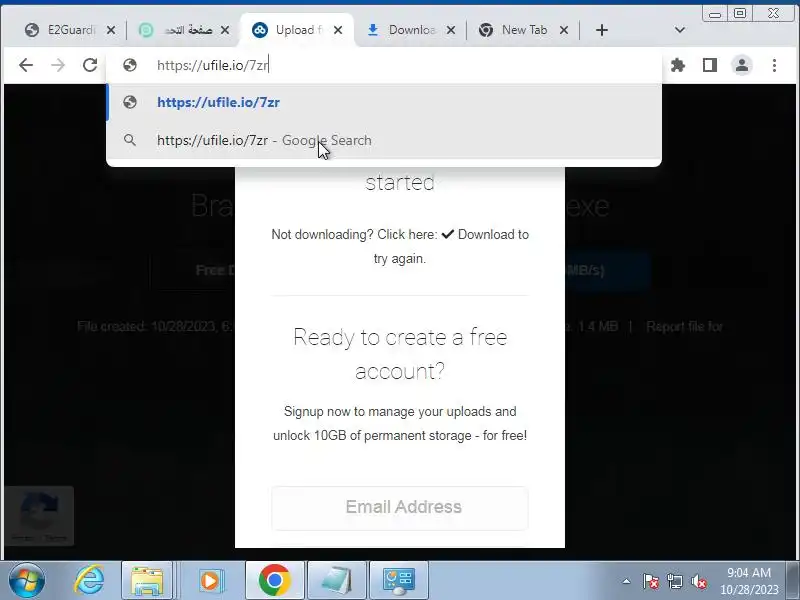The image size is (800, 600).
Task: Click the reCAPTCHA badge
Action: pos(39,516)
